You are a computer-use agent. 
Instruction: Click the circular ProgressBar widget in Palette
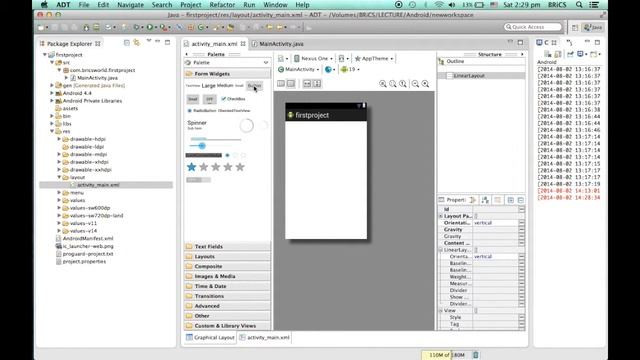[247, 125]
